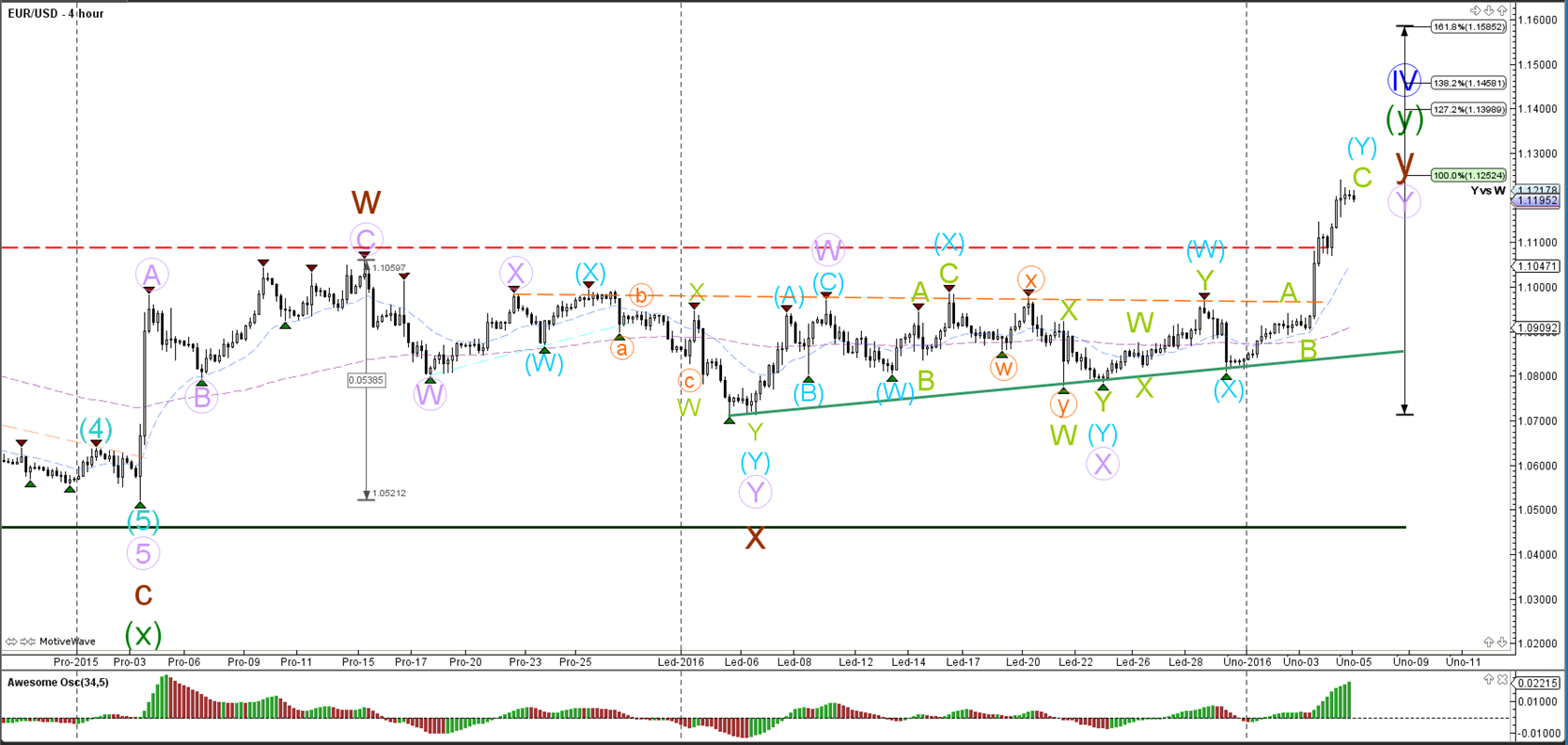Image resolution: width=1568 pixels, height=745 pixels.
Task: Click the up arrow in Awesome Osc panel
Action: click(1489, 679)
